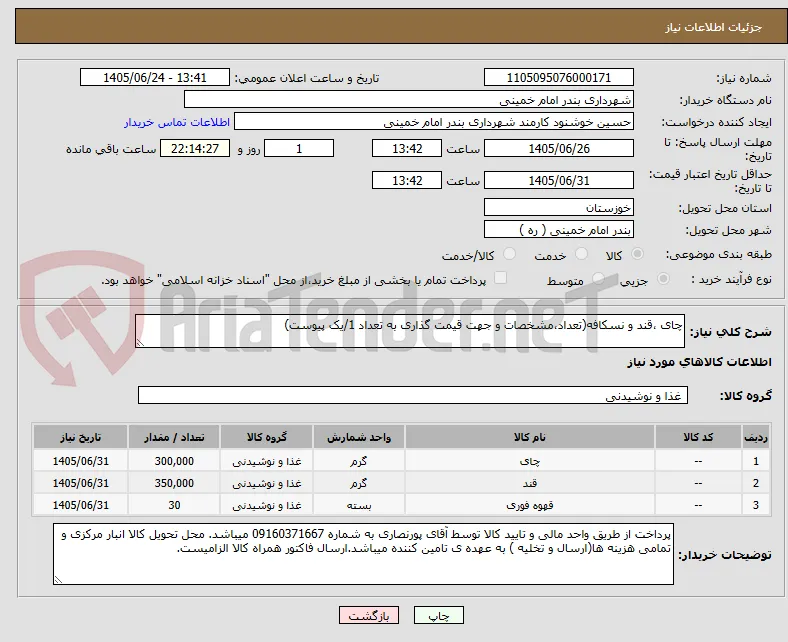Click the ردیف column header
The height and width of the screenshot is (642, 788).
(x=755, y=437)
